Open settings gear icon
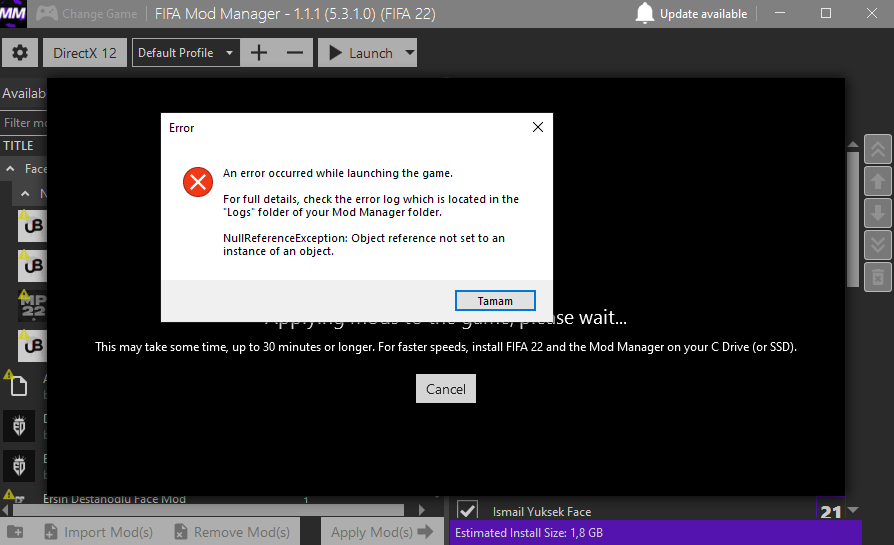Screen dimensions: 894x545 click(20, 53)
